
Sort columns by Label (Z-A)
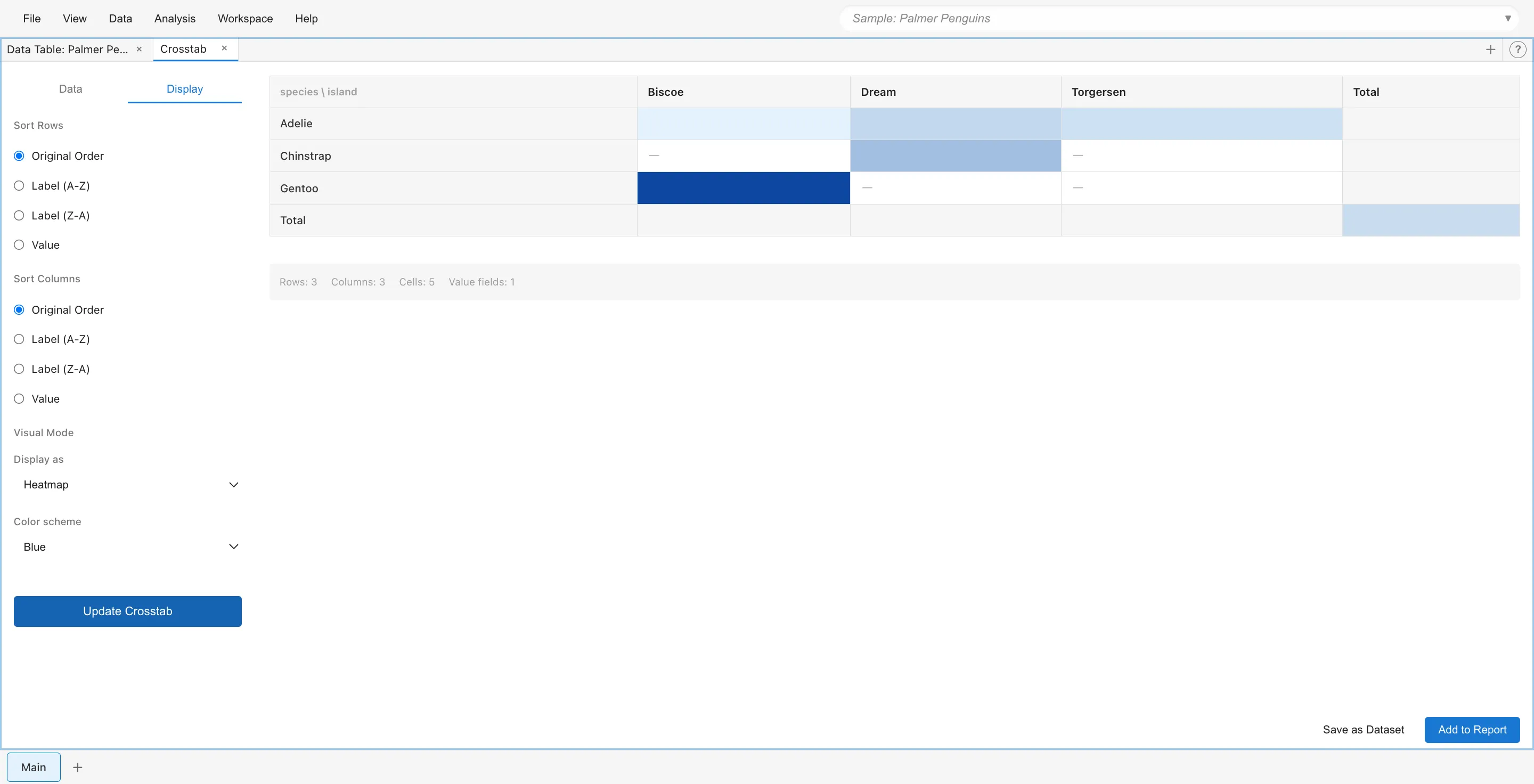(20, 369)
